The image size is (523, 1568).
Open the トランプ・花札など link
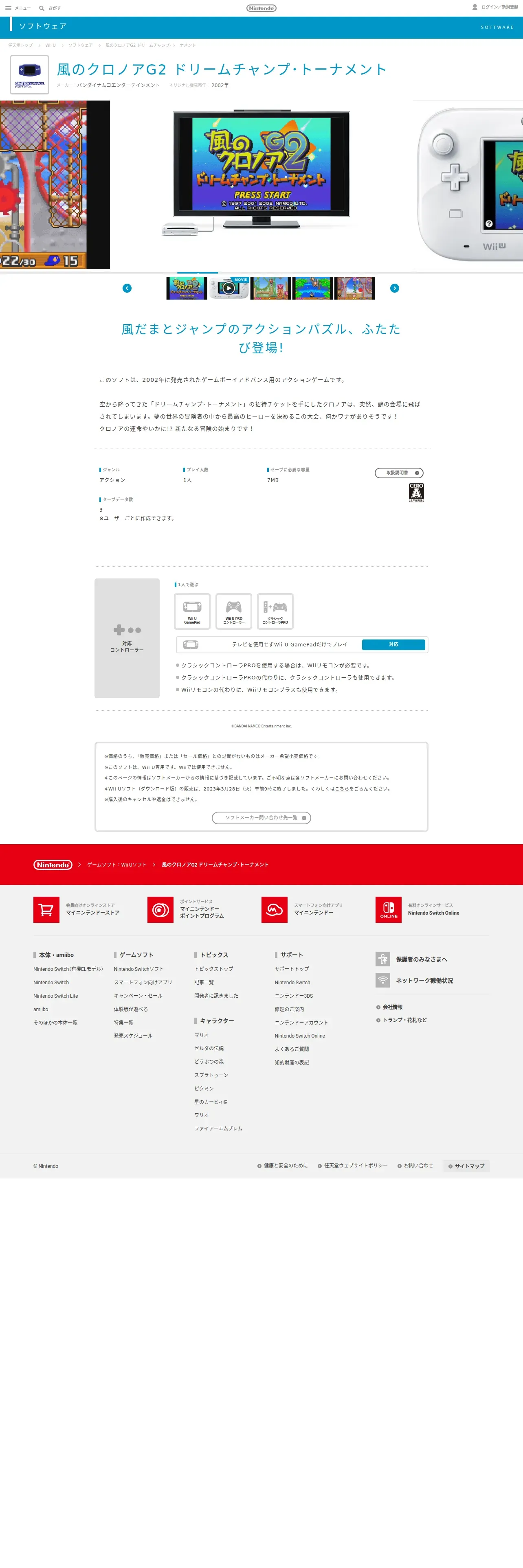404,1020
